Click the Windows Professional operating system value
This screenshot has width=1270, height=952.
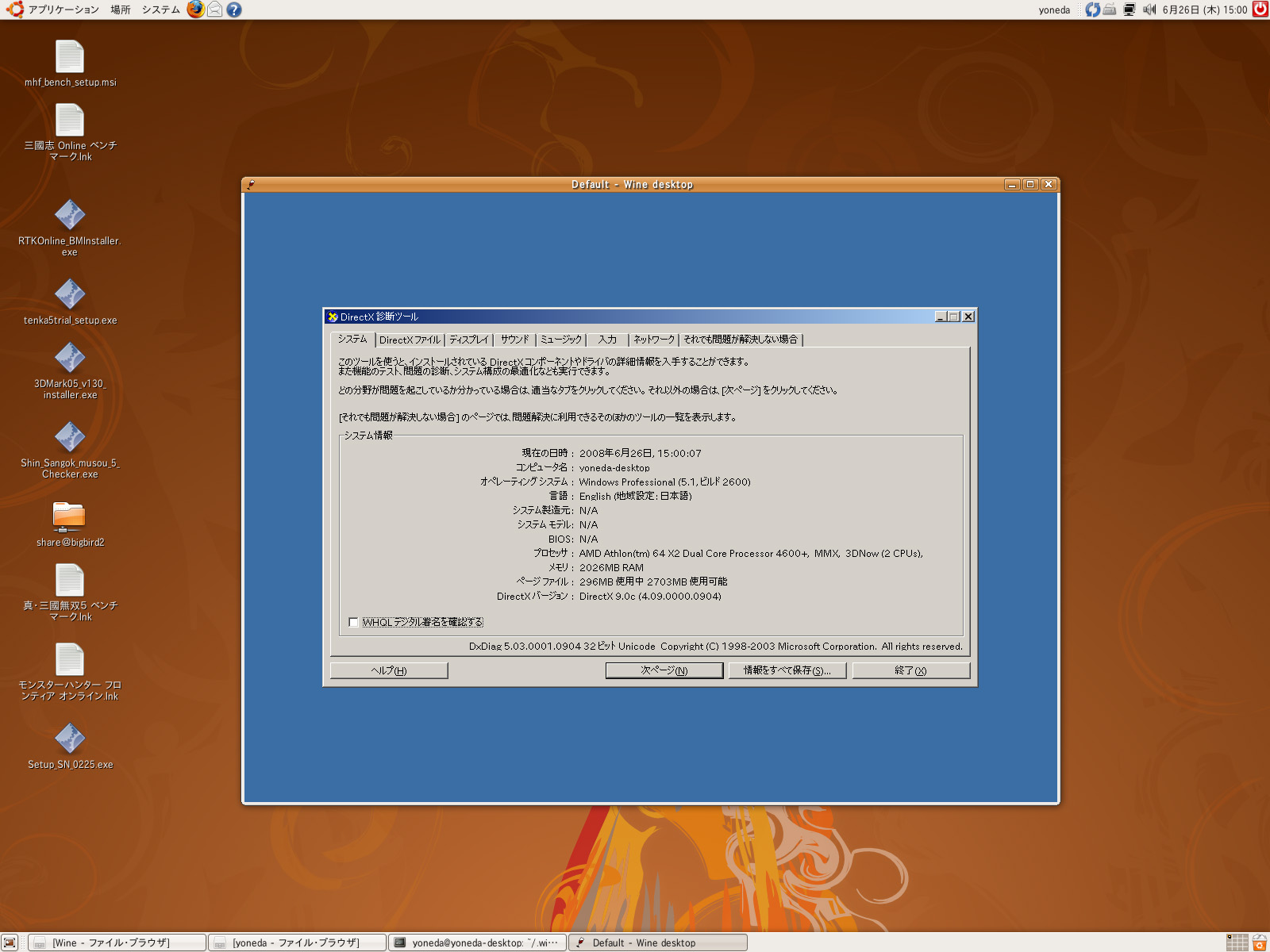664,482
